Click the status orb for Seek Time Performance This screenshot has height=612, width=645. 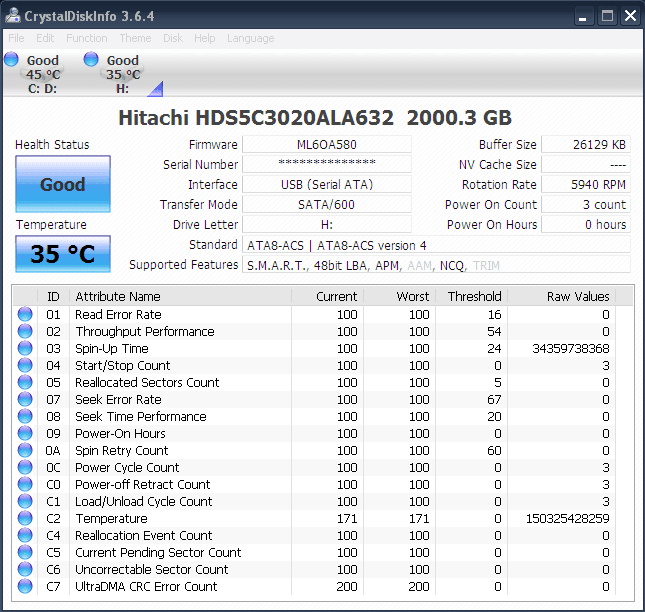(x=25, y=416)
